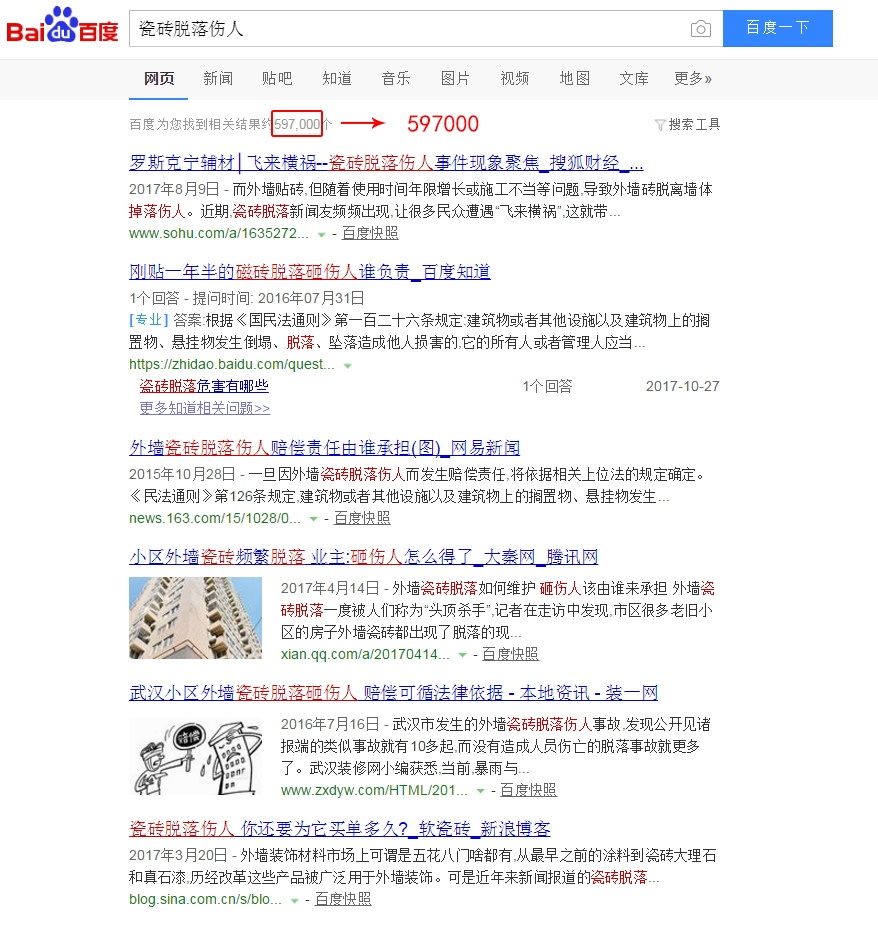Open the 瓷砖脱落危害有哪些 sub-link
878x925 pixels.
coord(204,386)
